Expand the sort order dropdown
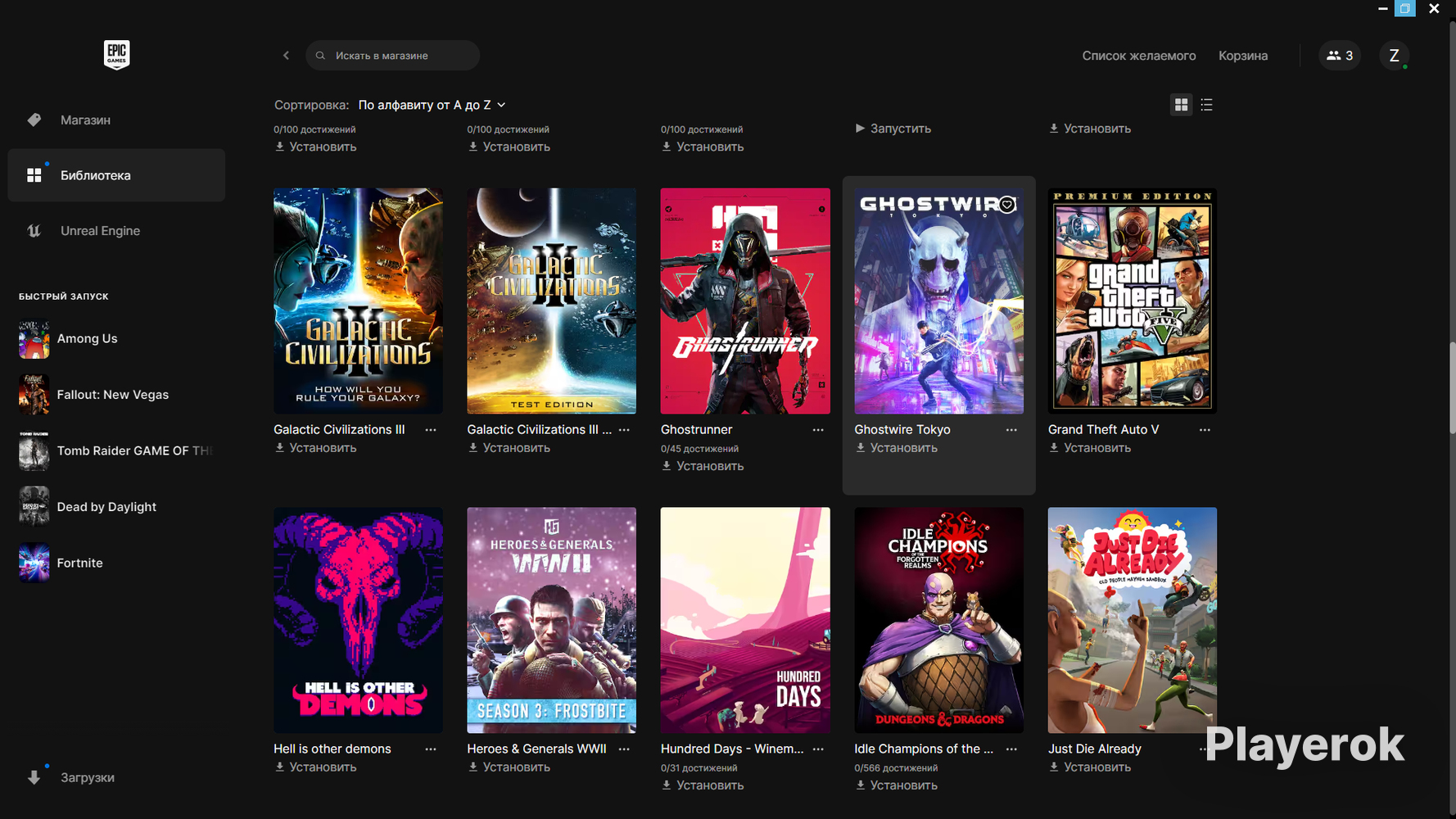Image resolution: width=1456 pixels, height=819 pixels. (x=432, y=105)
